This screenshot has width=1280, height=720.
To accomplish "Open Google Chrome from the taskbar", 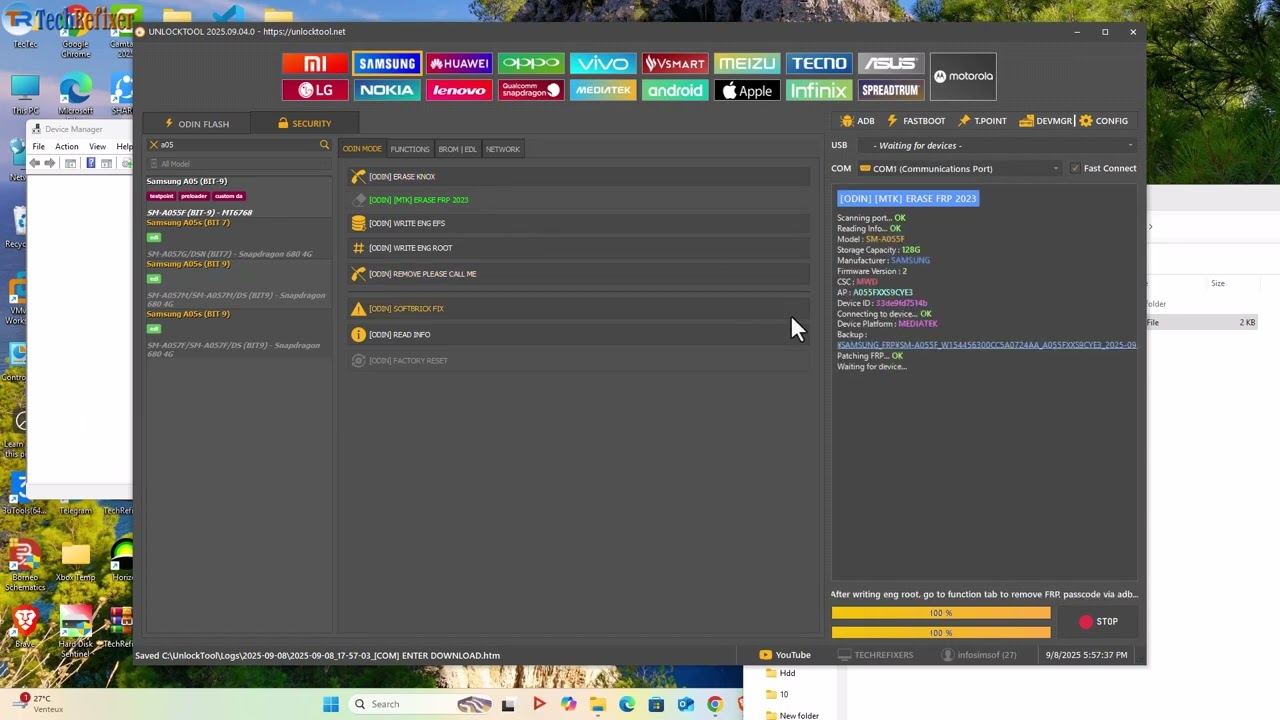I will click(x=714, y=704).
